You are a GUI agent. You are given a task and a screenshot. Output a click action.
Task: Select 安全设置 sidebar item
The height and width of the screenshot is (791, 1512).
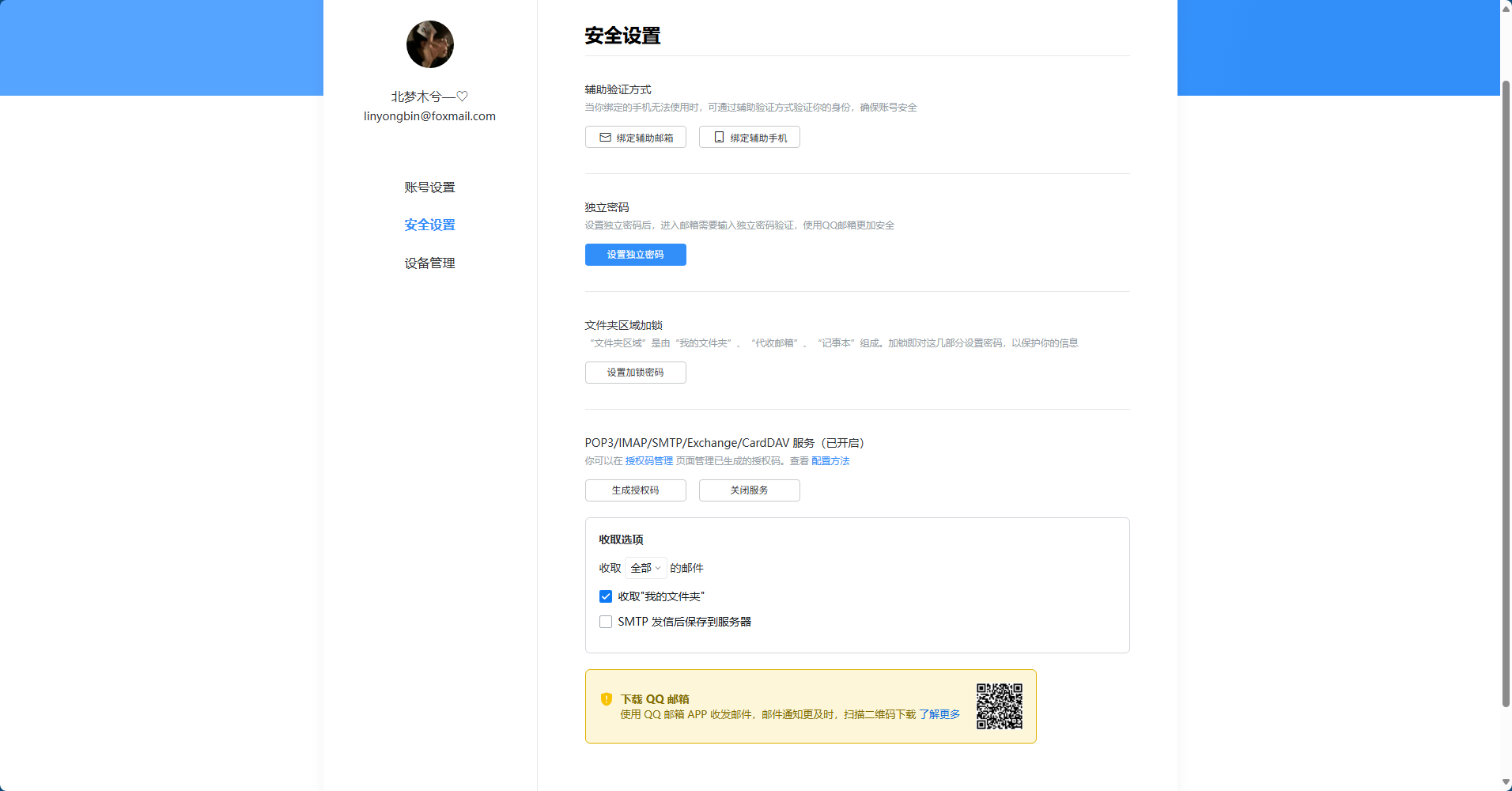pyautogui.click(x=429, y=225)
